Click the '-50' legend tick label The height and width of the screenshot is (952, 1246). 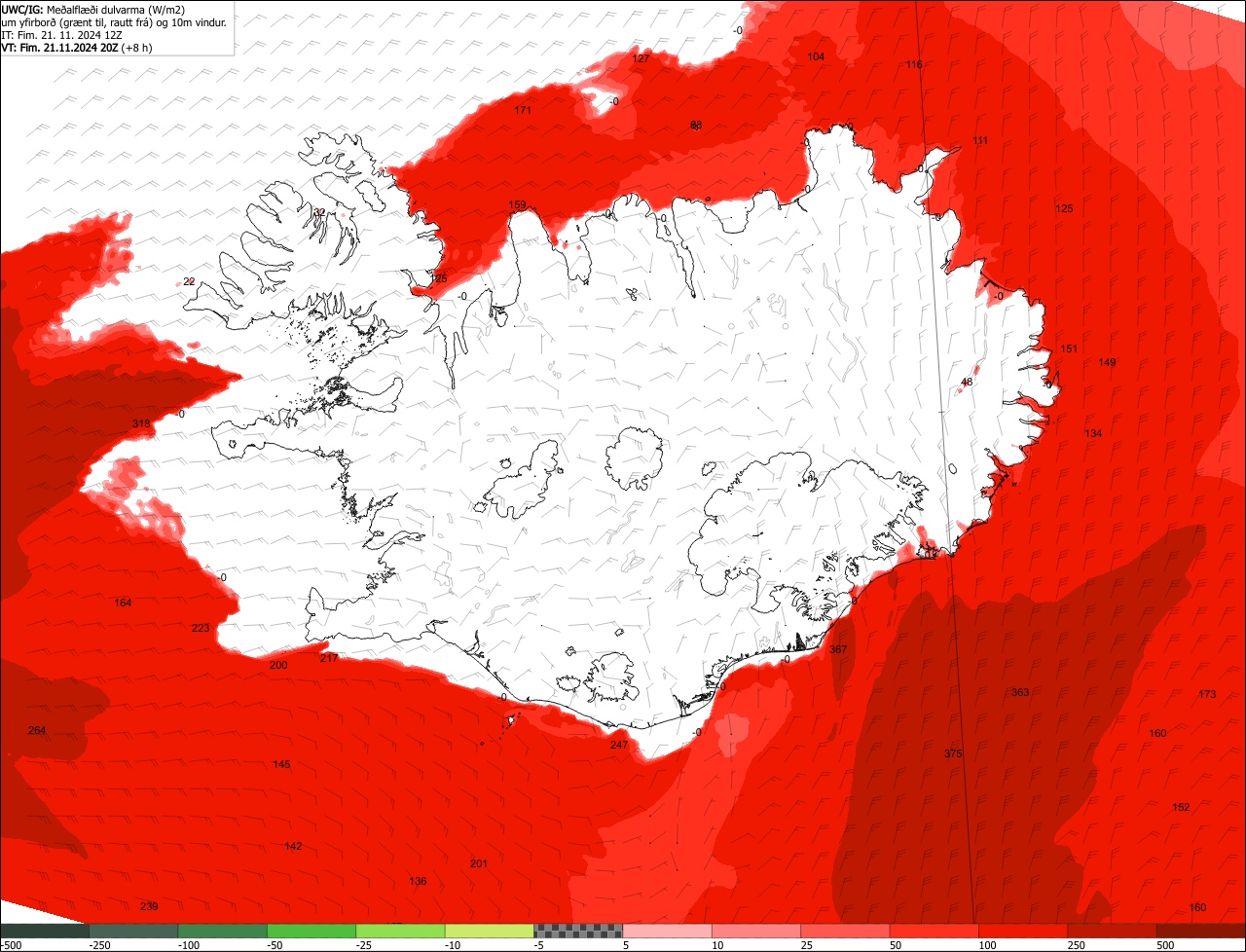pos(275,944)
